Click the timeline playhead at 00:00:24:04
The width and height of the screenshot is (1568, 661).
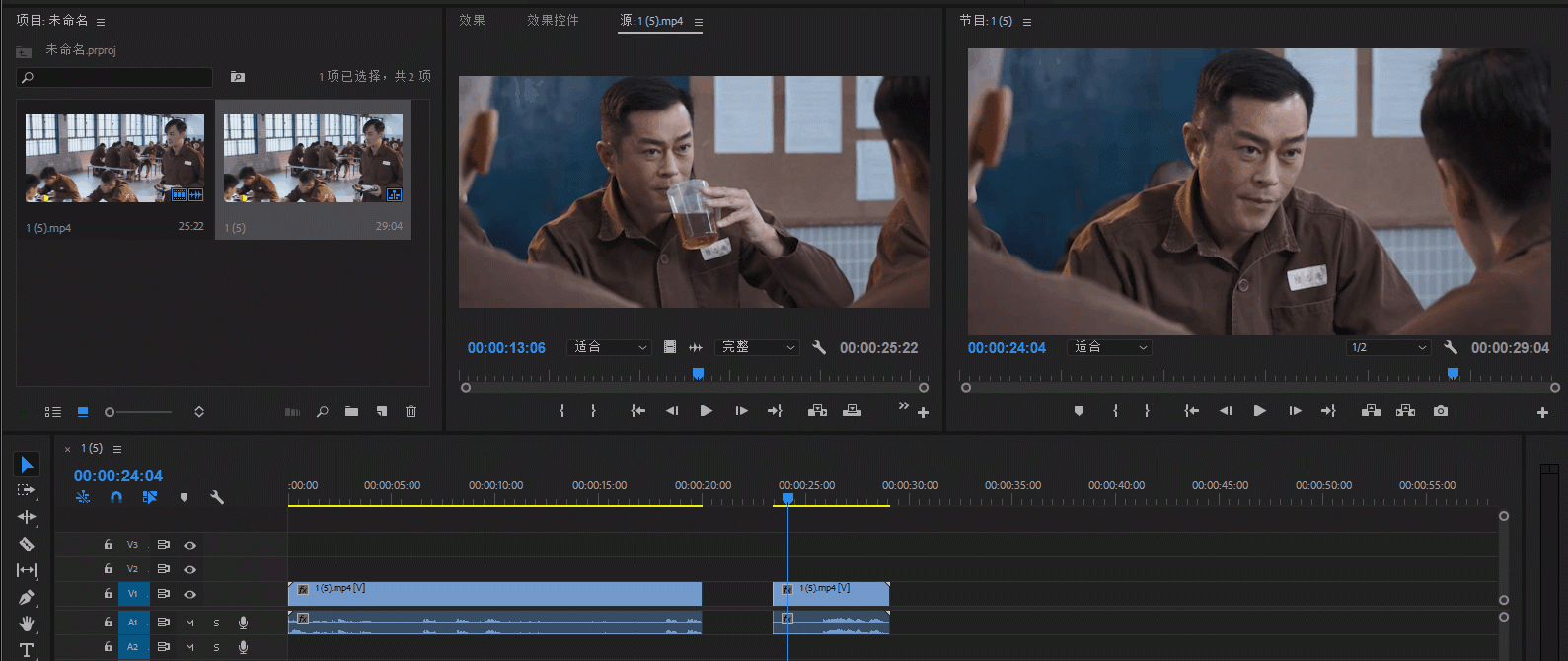click(787, 499)
